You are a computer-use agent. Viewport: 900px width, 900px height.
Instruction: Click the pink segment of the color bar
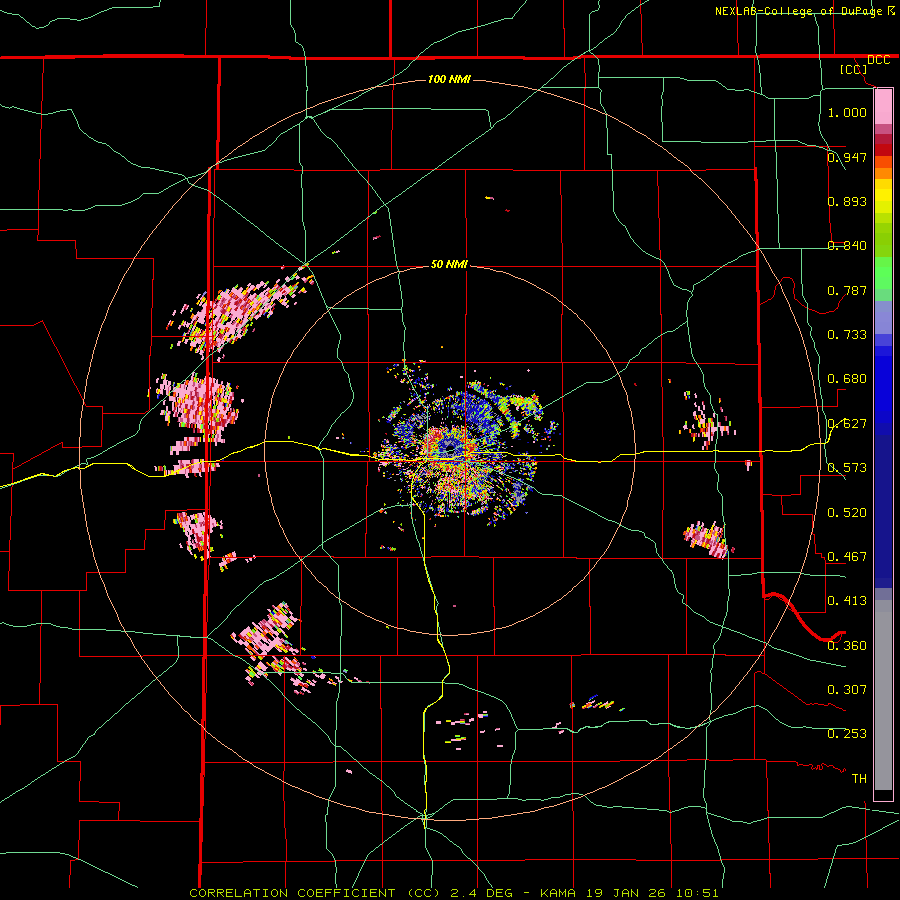(x=883, y=107)
